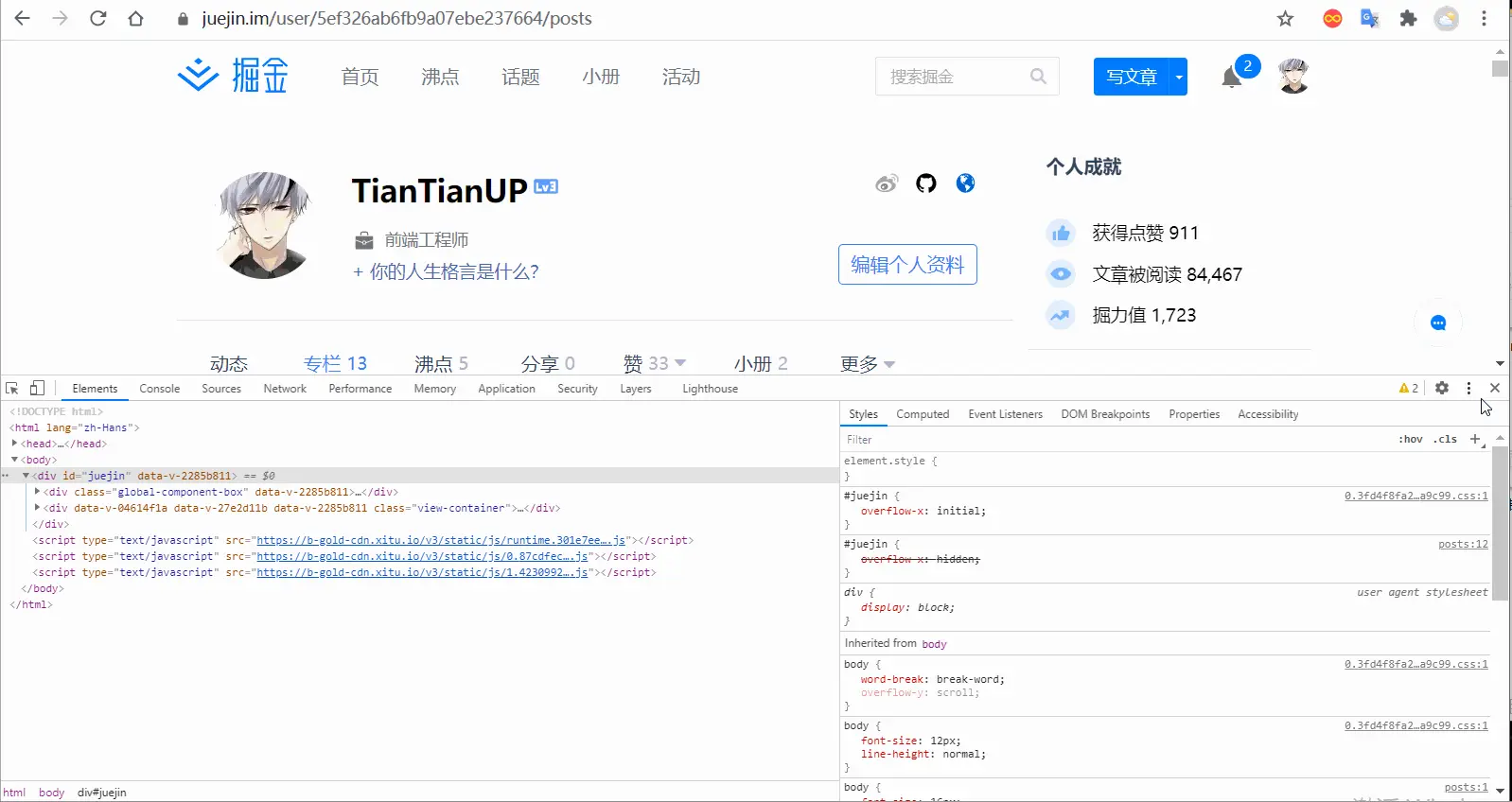Select the 动态 profile tab
1512x802 pixels.
tap(229, 363)
